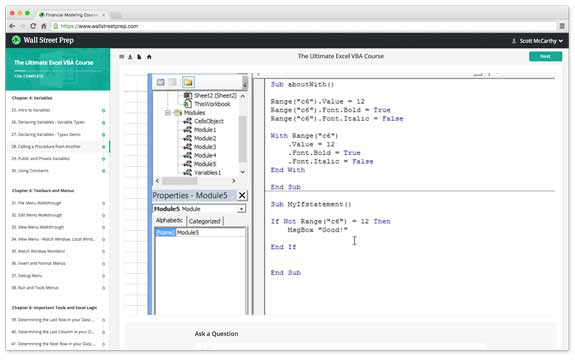Click the View Object icon in Project Explorer

click(x=172, y=83)
